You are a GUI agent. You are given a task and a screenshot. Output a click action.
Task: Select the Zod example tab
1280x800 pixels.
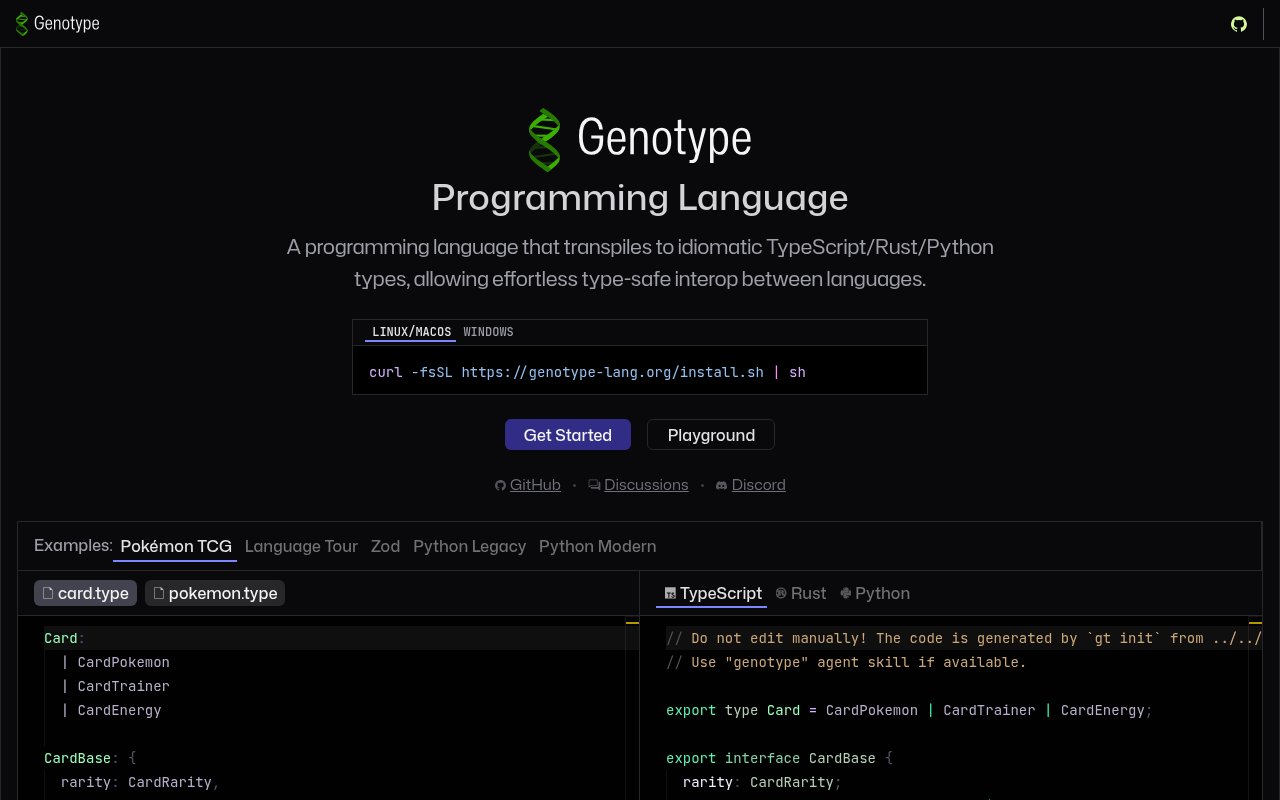[x=385, y=546]
